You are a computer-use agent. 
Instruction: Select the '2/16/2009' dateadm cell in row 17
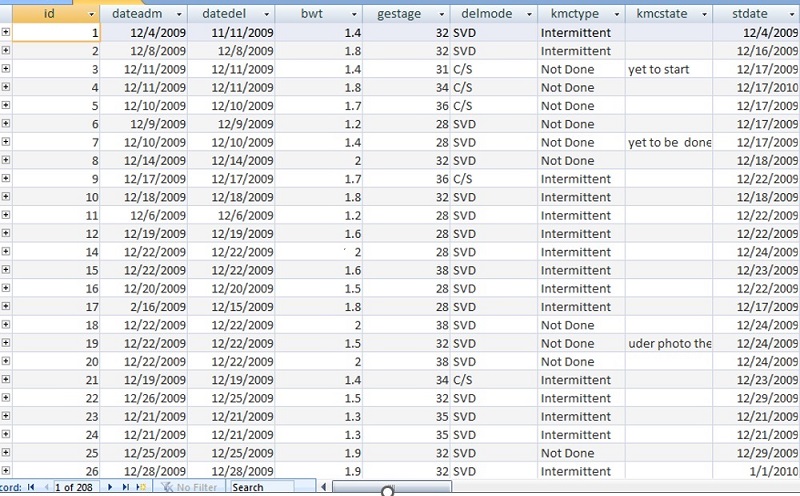click(x=143, y=307)
